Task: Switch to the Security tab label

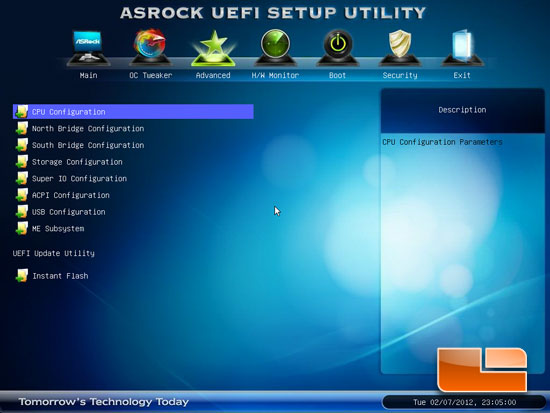Action: pos(400,75)
